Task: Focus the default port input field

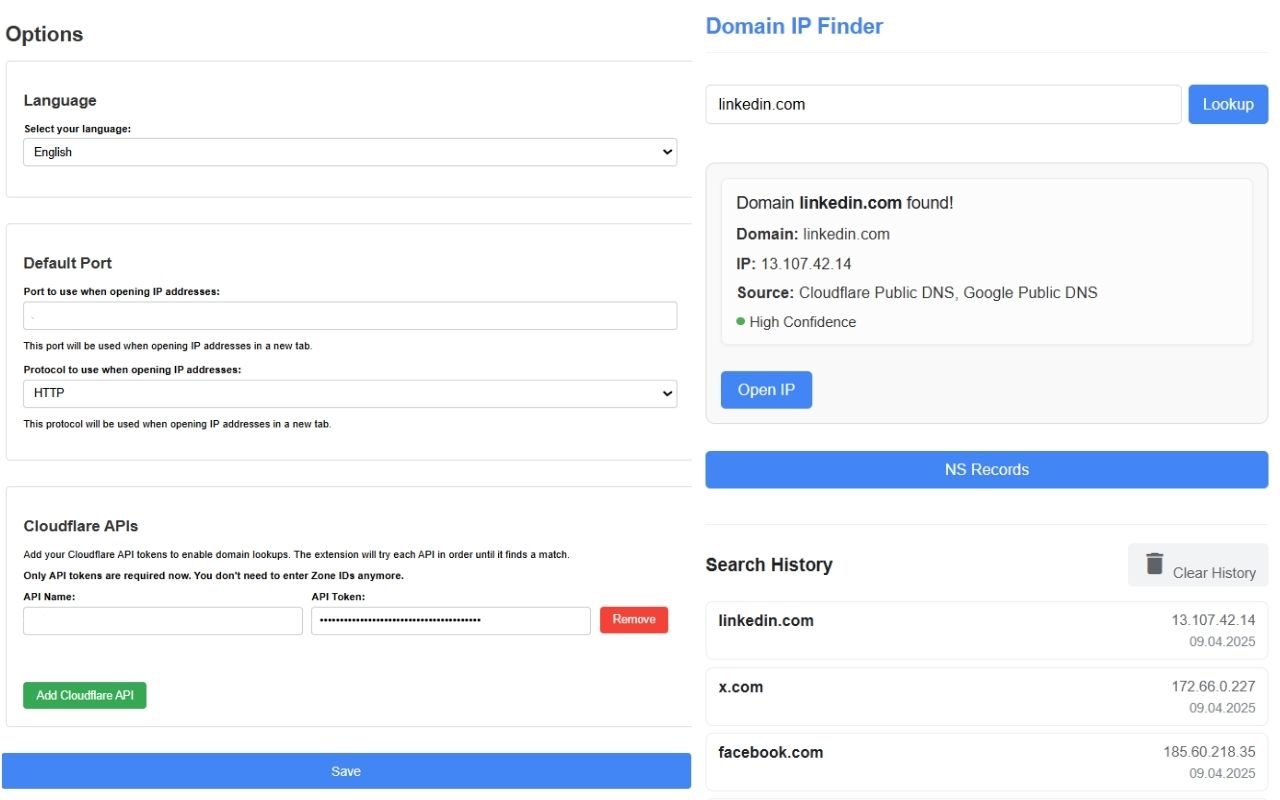Action: pos(350,316)
